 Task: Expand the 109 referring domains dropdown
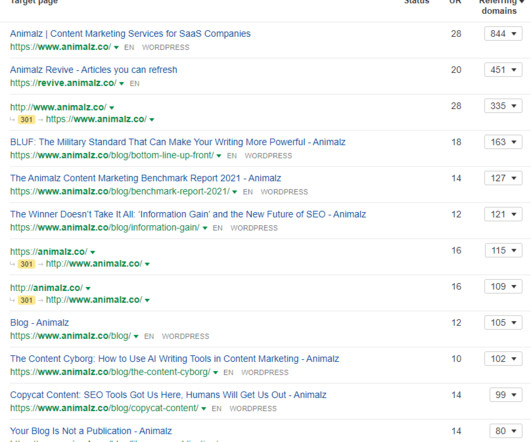[x=503, y=287]
